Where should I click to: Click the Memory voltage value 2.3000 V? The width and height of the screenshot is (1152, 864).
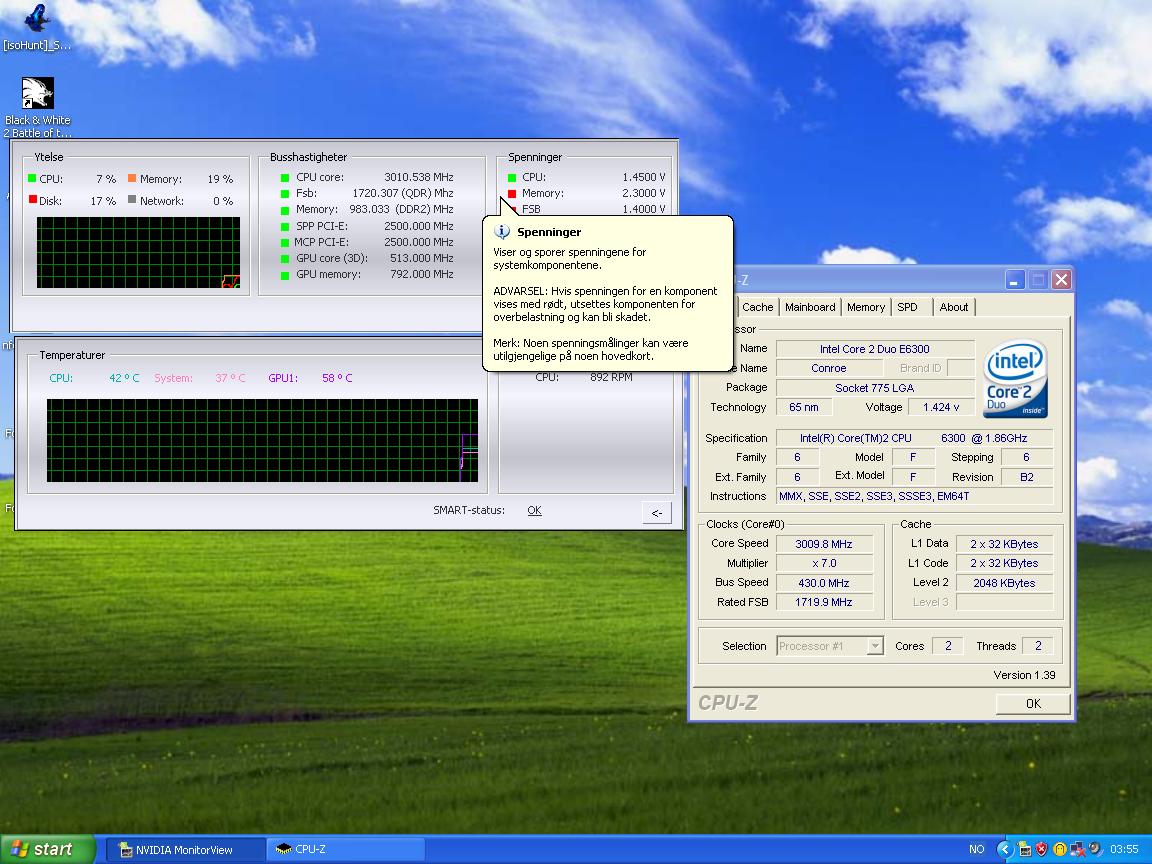point(644,193)
